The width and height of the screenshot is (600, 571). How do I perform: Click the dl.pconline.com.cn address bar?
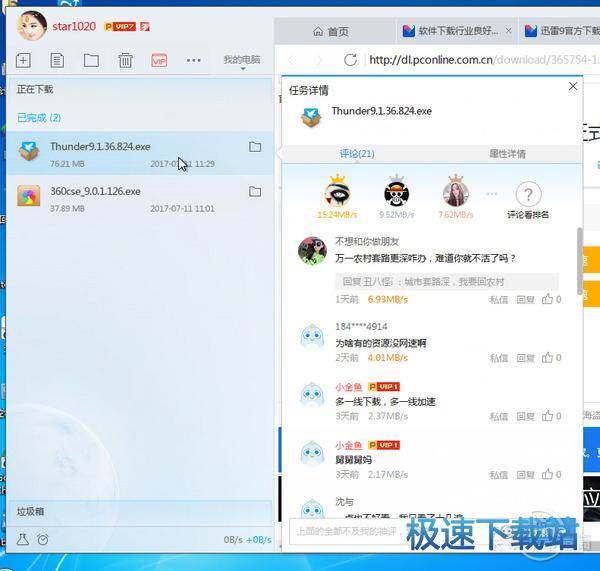coord(484,60)
